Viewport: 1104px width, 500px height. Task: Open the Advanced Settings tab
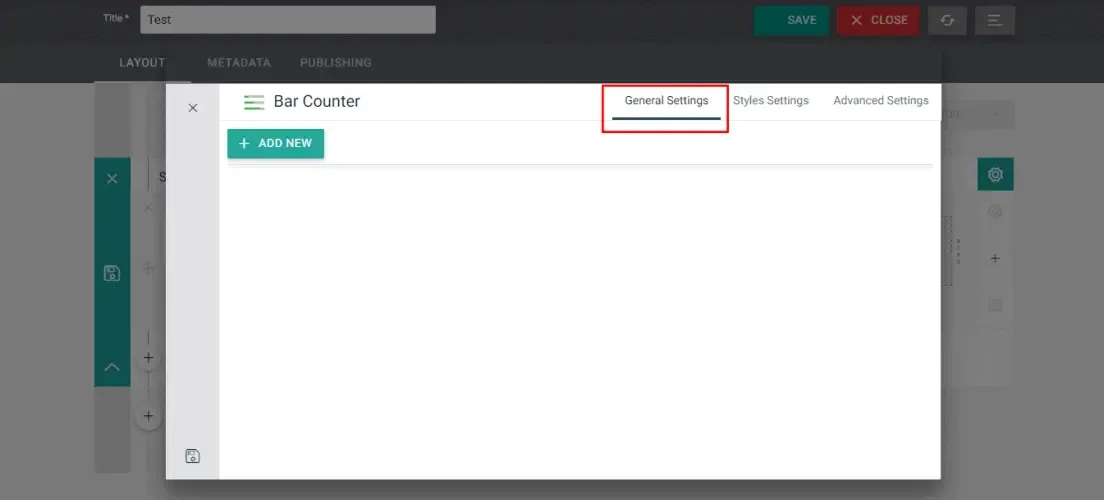point(881,101)
